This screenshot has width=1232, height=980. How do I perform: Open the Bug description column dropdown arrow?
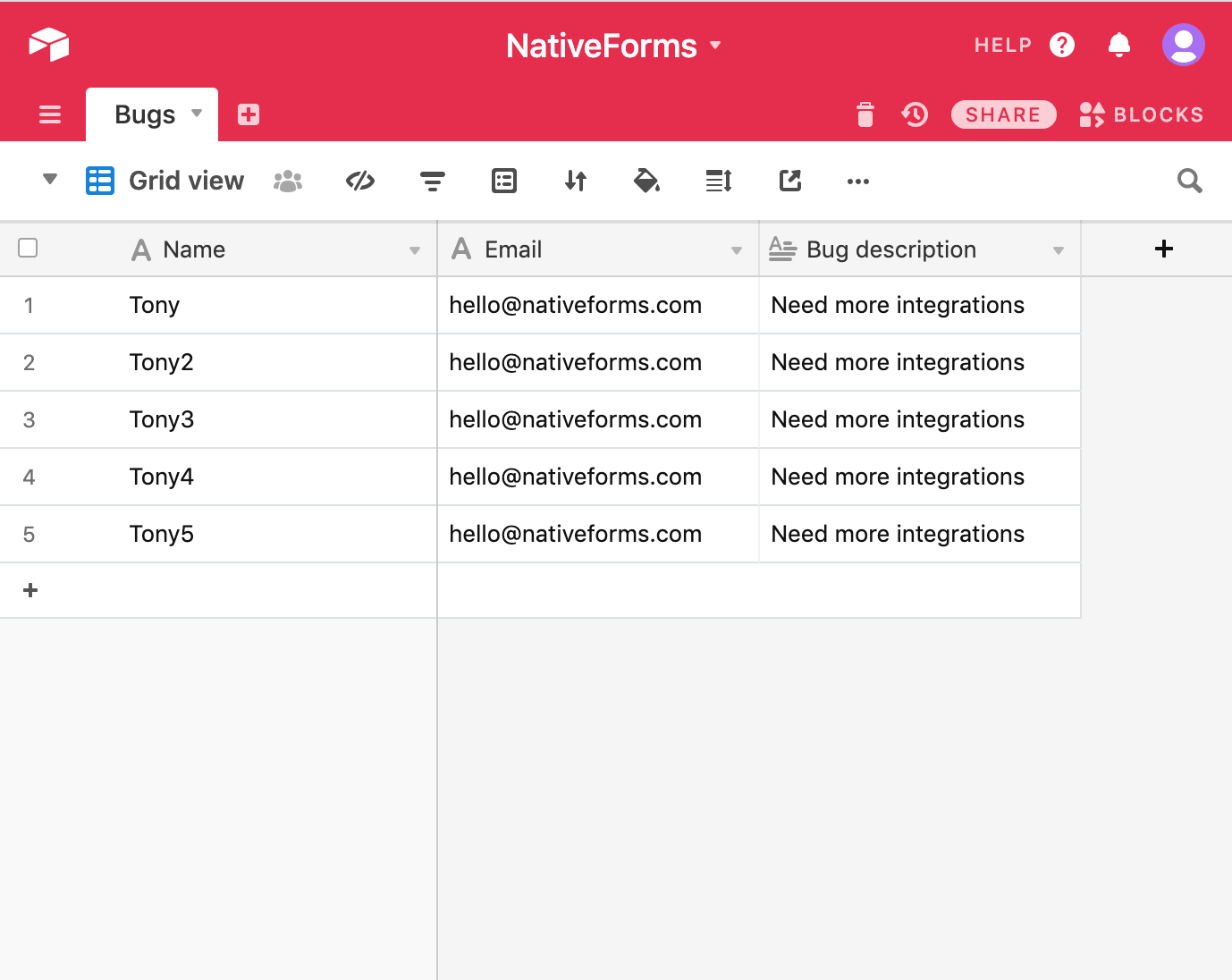coord(1059,250)
